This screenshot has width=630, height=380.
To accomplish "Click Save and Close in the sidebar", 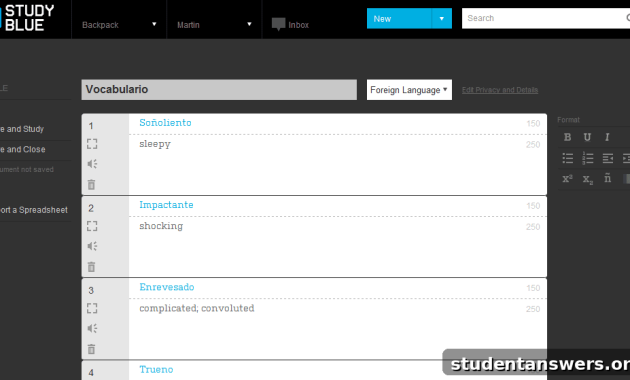I will click(23, 149).
